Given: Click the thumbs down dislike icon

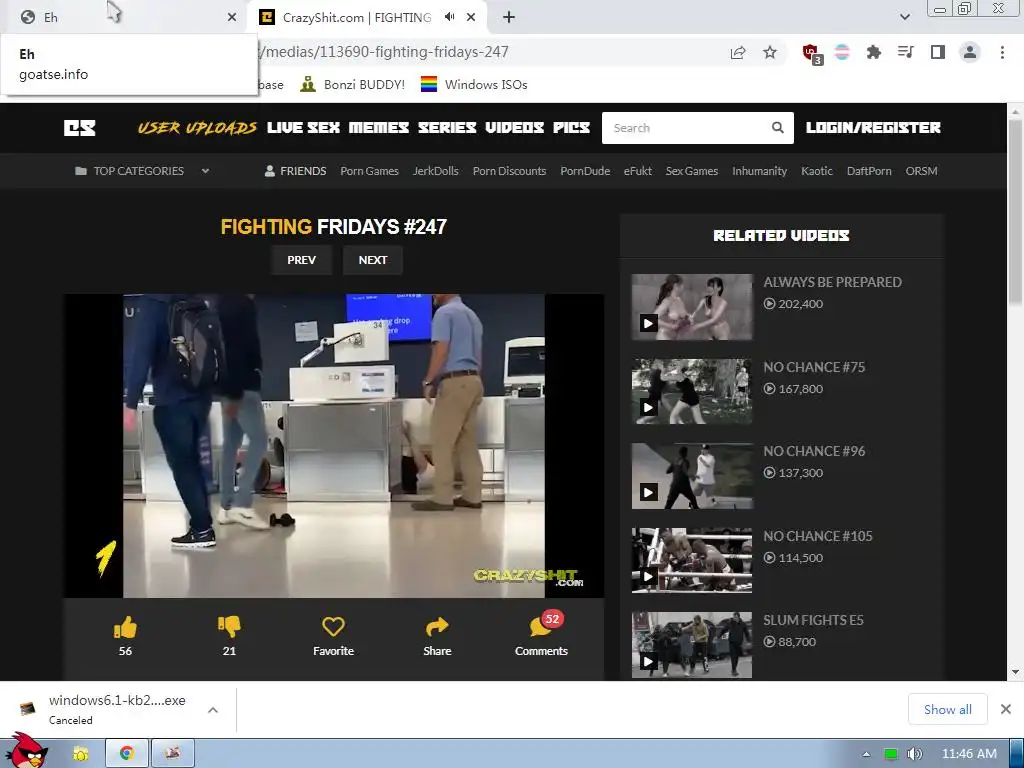Looking at the screenshot, I should tap(229, 627).
